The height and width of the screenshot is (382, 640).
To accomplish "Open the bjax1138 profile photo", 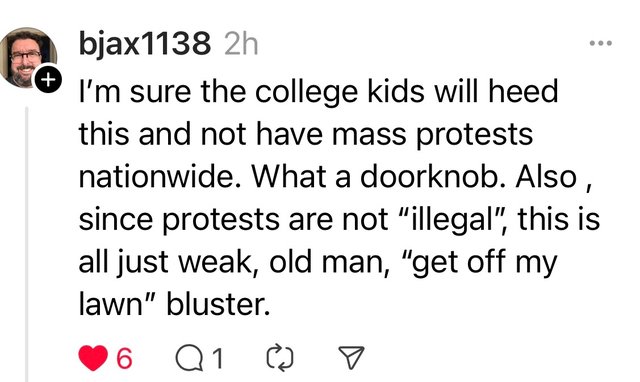I will [x=28, y=57].
